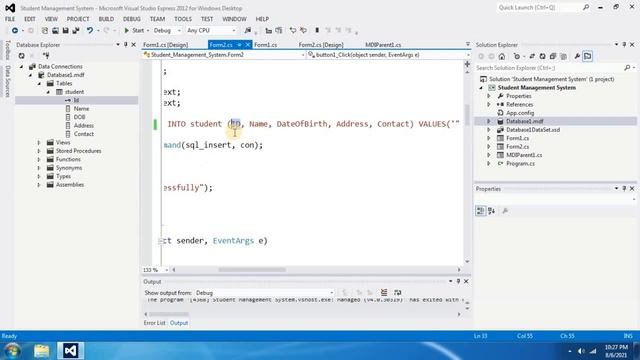
Task: Expand the References node
Action: coord(489,104)
